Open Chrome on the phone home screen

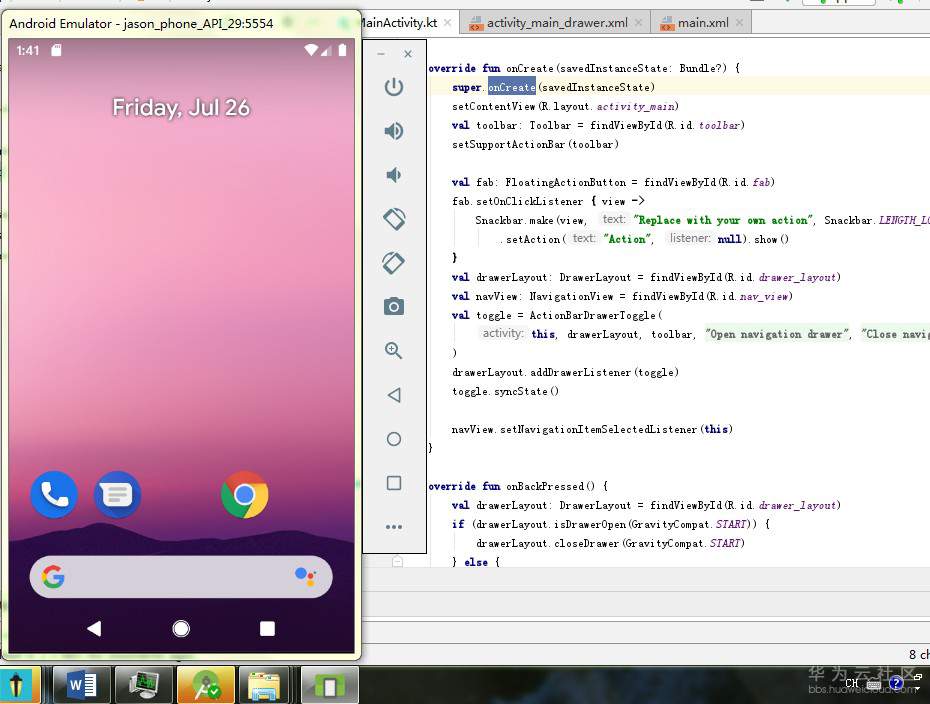click(x=245, y=495)
